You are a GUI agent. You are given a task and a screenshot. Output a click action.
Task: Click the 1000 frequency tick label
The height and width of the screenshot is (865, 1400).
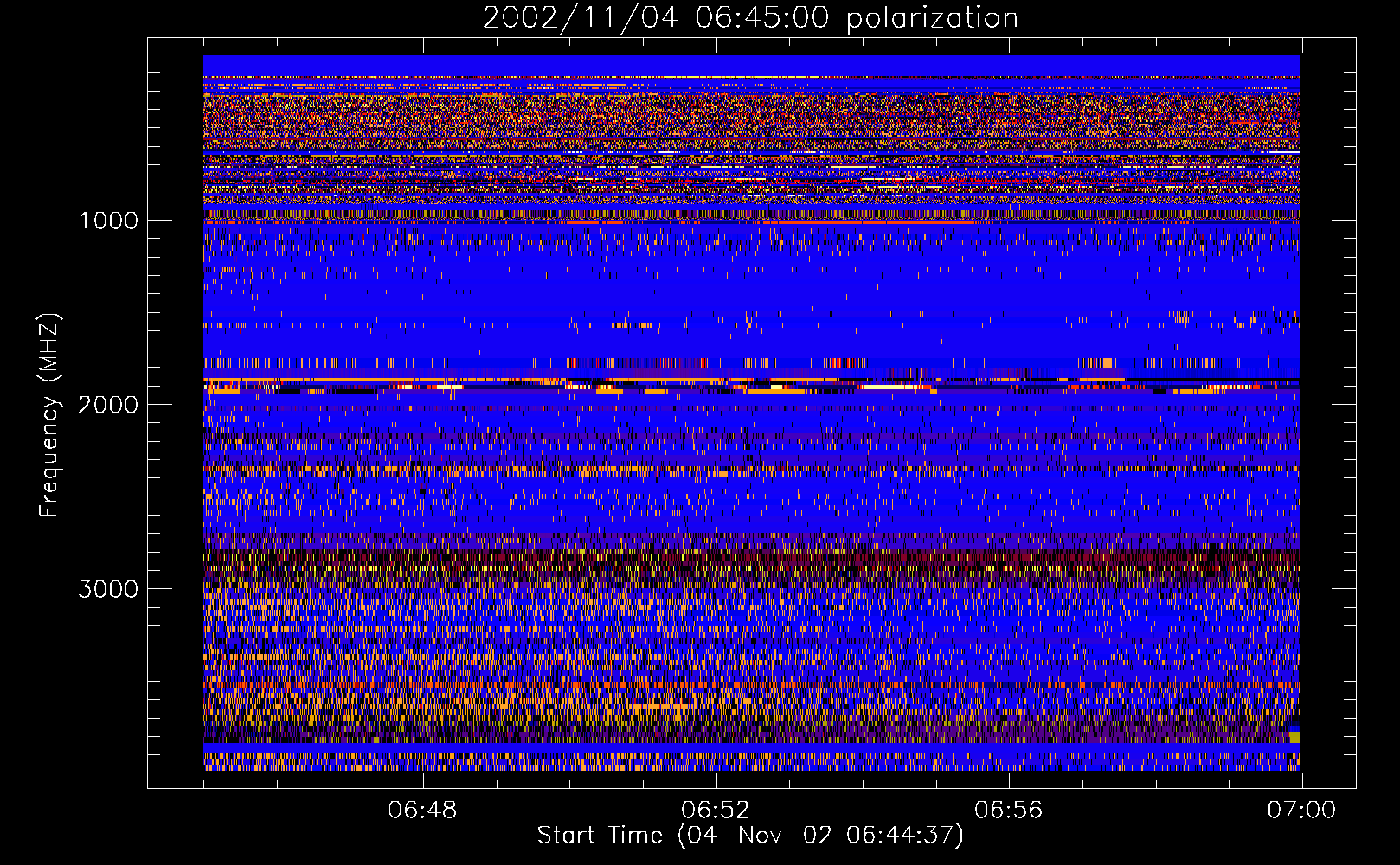tap(108, 221)
